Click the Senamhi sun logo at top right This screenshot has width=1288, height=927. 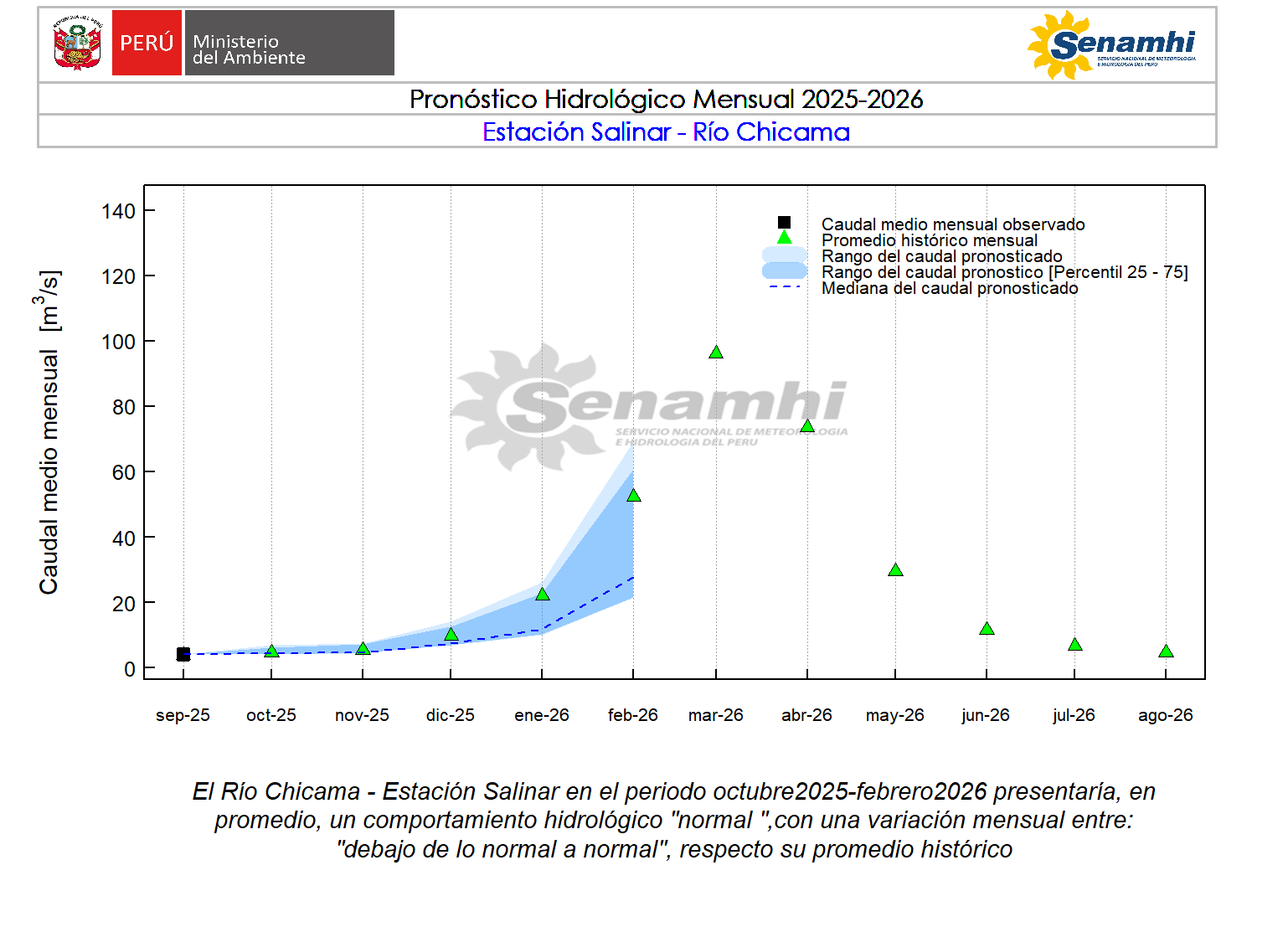(x=1111, y=45)
